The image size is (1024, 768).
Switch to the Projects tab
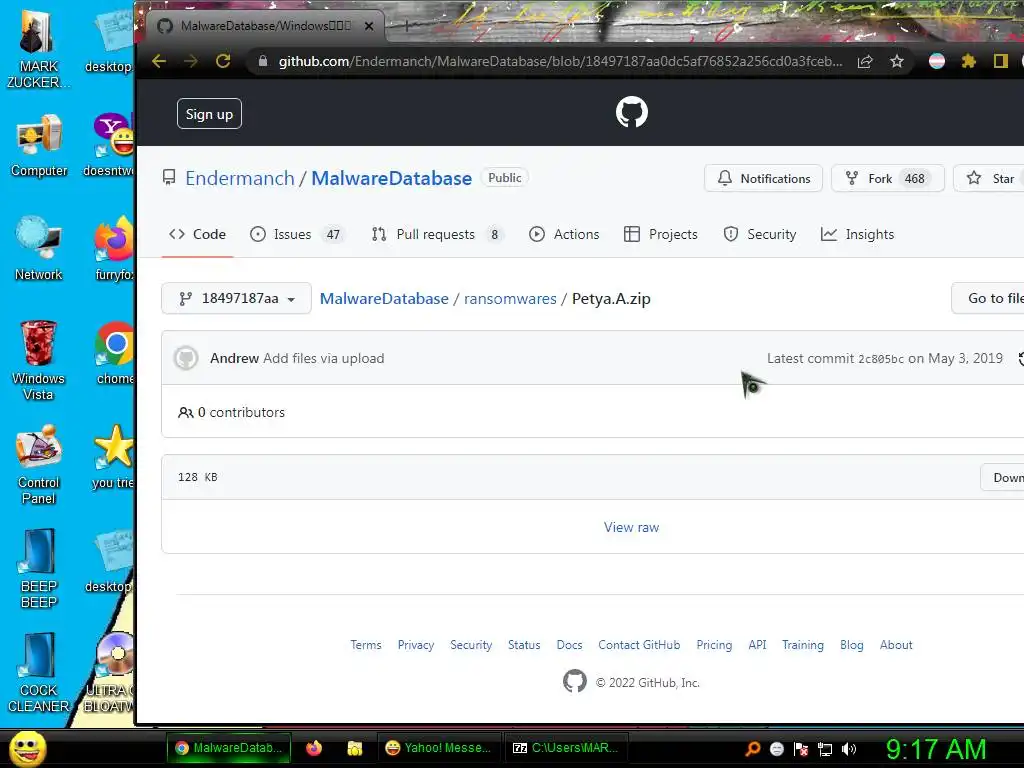point(660,234)
